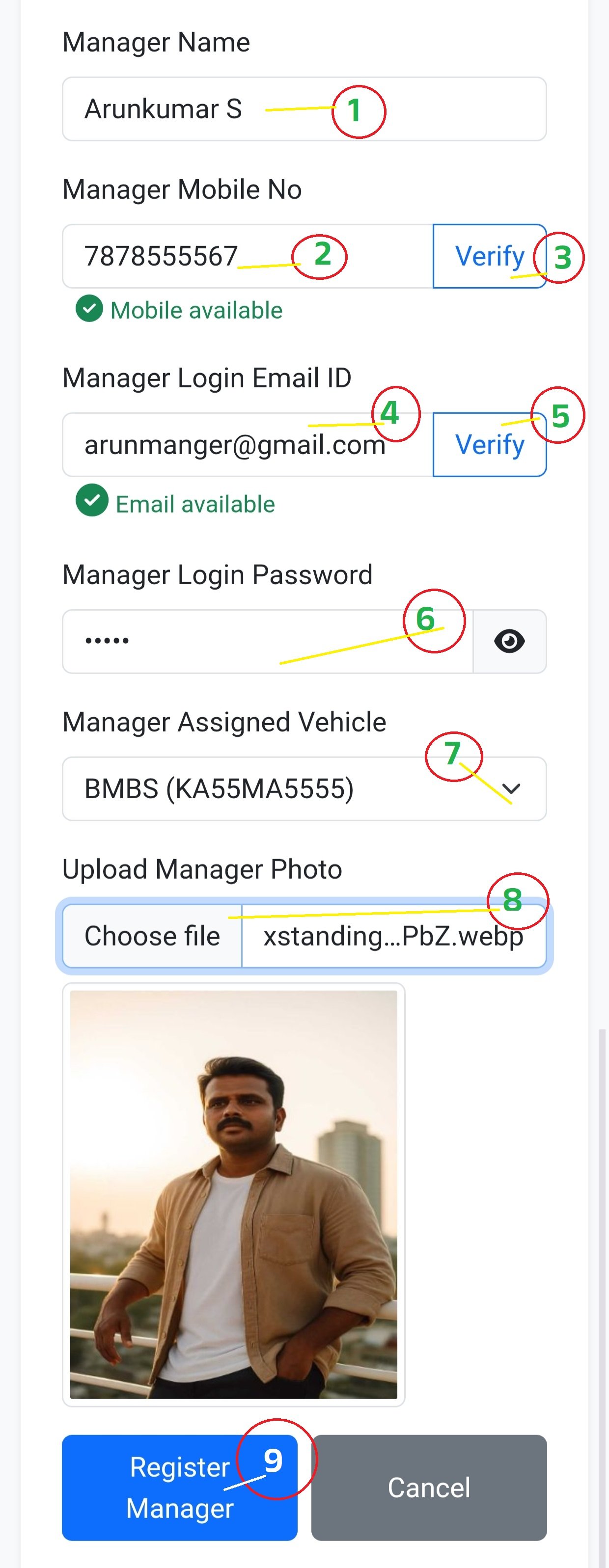Click the Choose file button
The width and height of the screenshot is (609, 1568).
coord(152,936)
